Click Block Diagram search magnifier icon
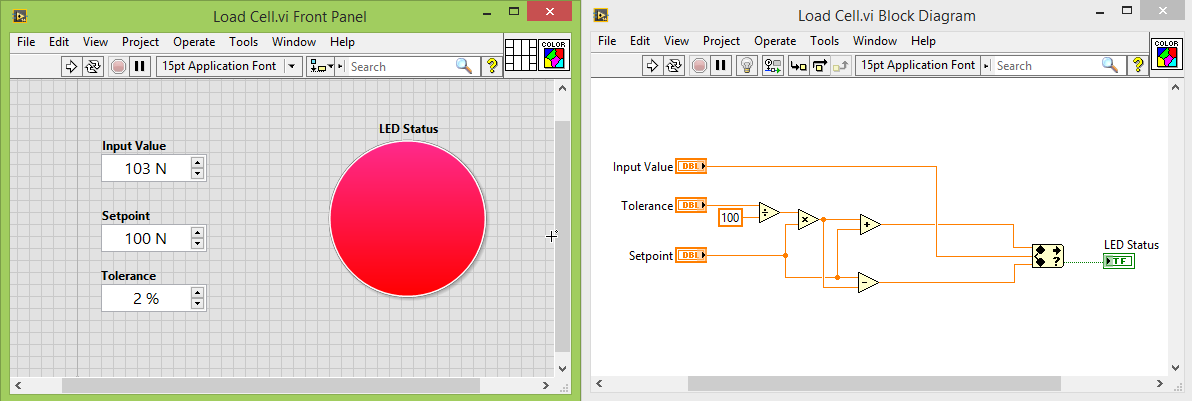Image resolution: width=1192 pixels, height=401 pixels. click(x=1111, y=65)
